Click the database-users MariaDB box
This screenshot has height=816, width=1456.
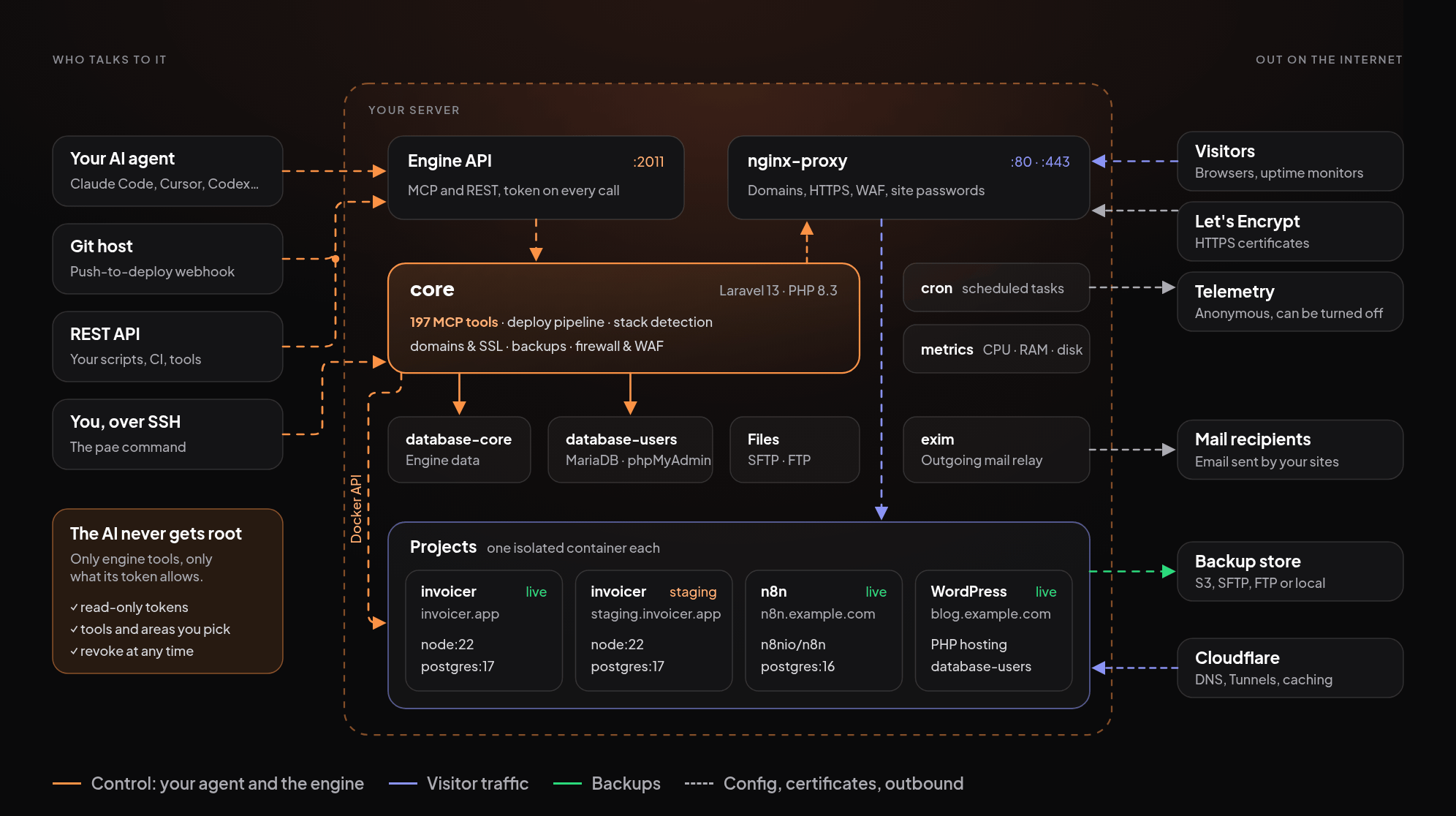pyautogui.click(x=630, y=450)
